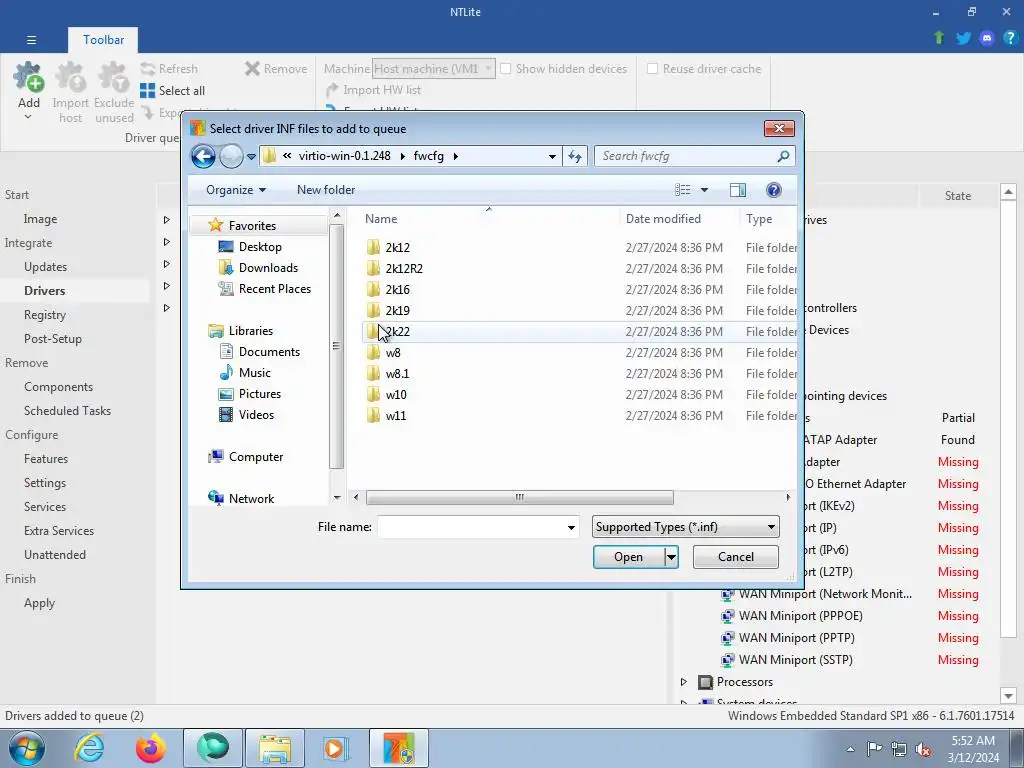The width and height of the screenshot is (1024, 768).
Task: Go to the Unattended page
Action: pyautogui.click(x=55, y=554)
